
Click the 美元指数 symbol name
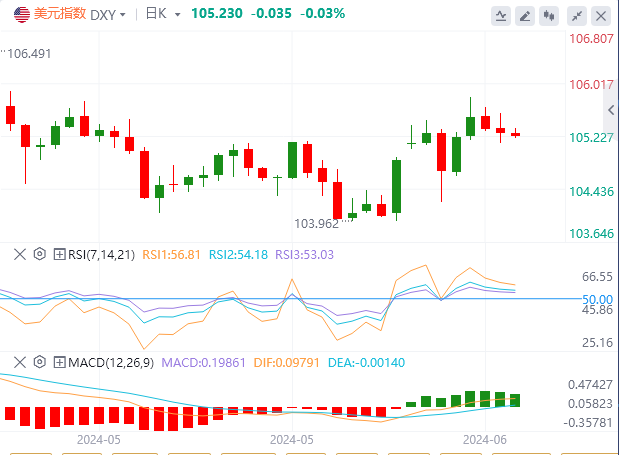coord(60,14)
